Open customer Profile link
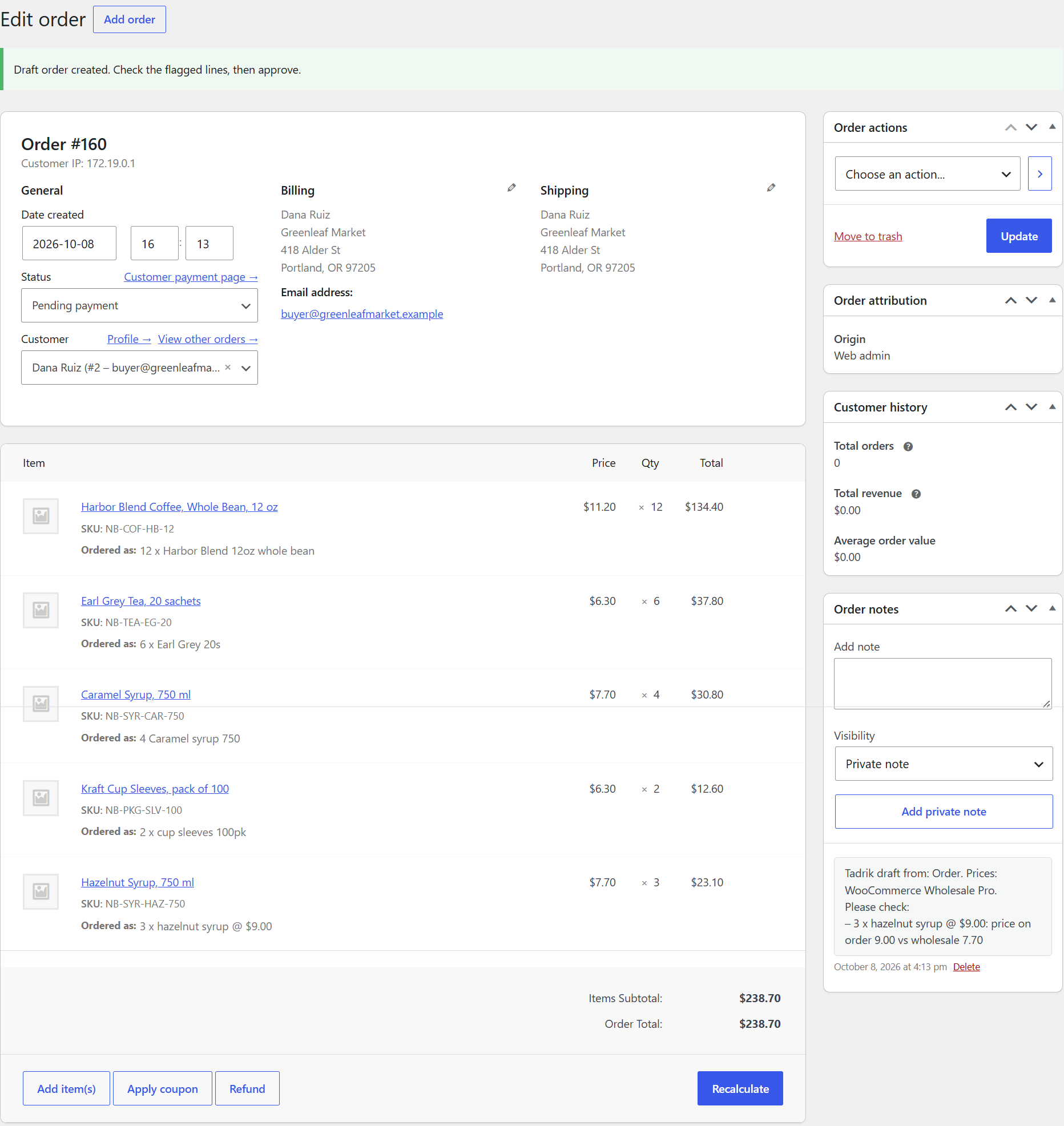The width and height of the screenshot is (1064, 1126). 129,339
